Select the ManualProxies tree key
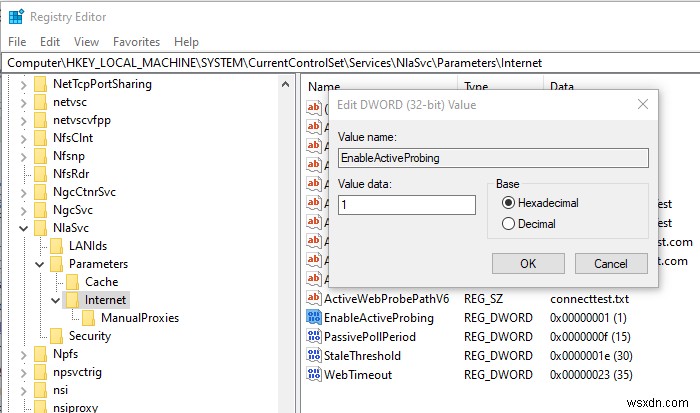The image size is (700, 413). (140, 318)
